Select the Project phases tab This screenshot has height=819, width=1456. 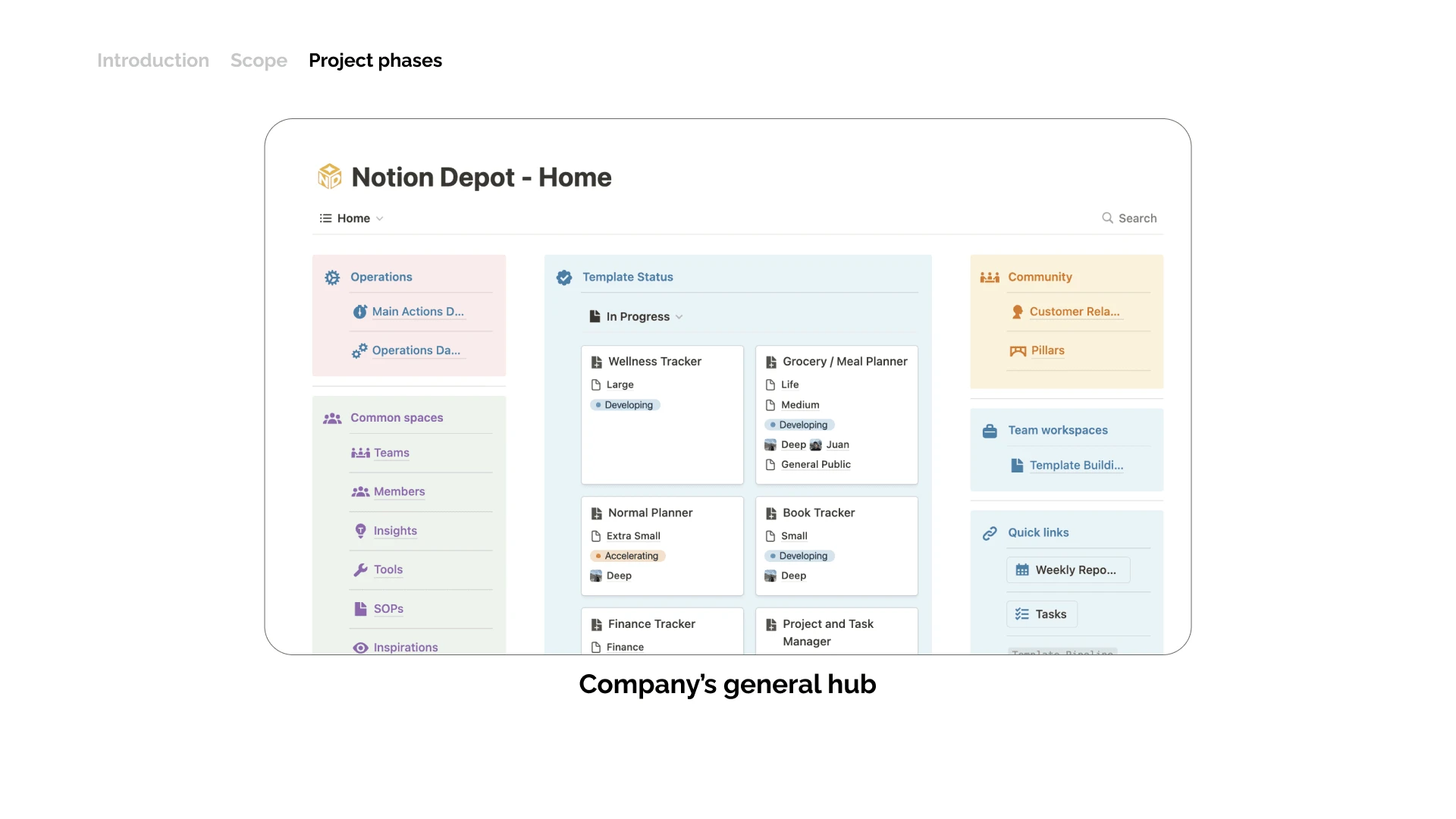tap(375, 61)
